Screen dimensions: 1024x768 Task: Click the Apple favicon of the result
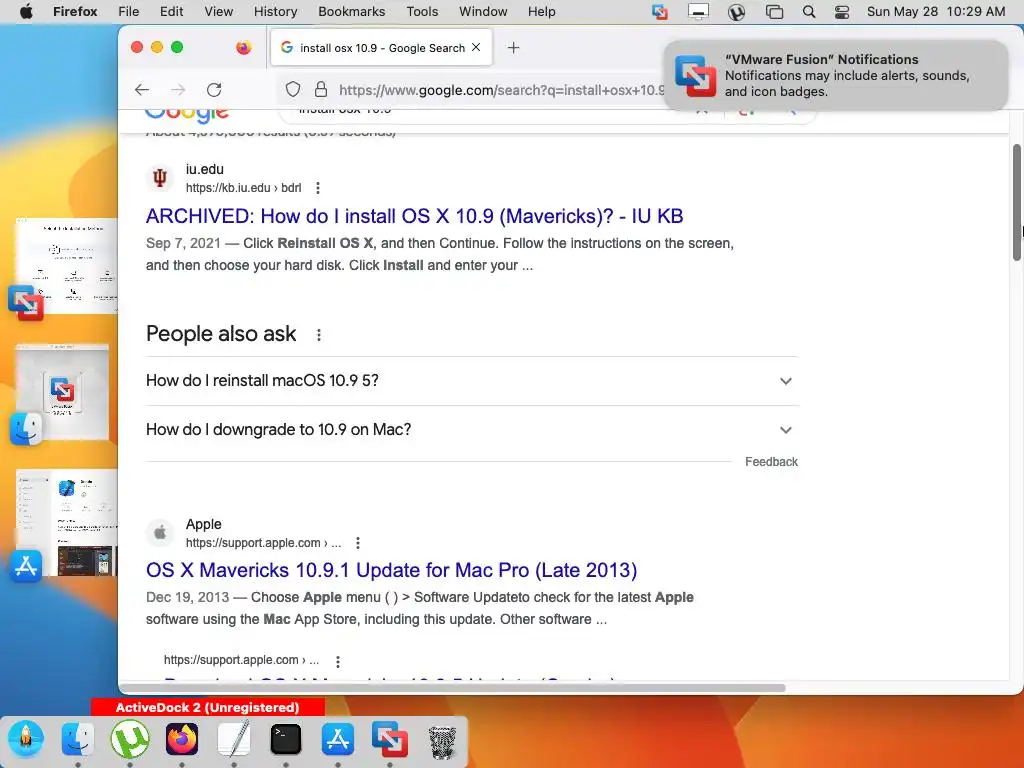point(160,533)
